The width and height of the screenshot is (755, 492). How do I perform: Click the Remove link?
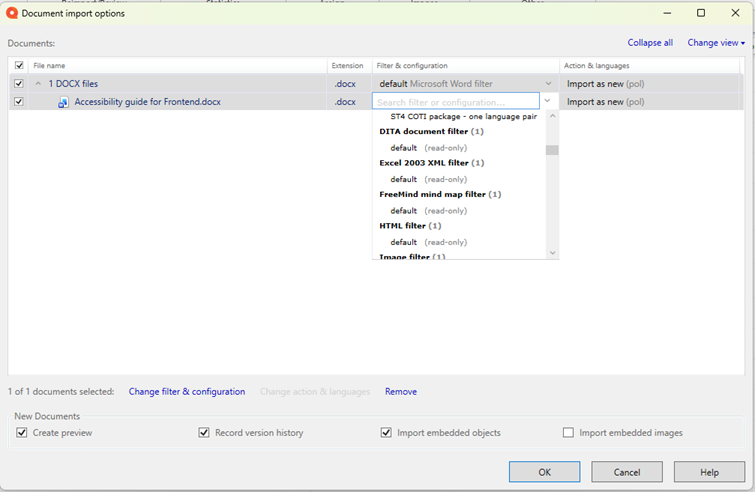(x=401, y=392)
